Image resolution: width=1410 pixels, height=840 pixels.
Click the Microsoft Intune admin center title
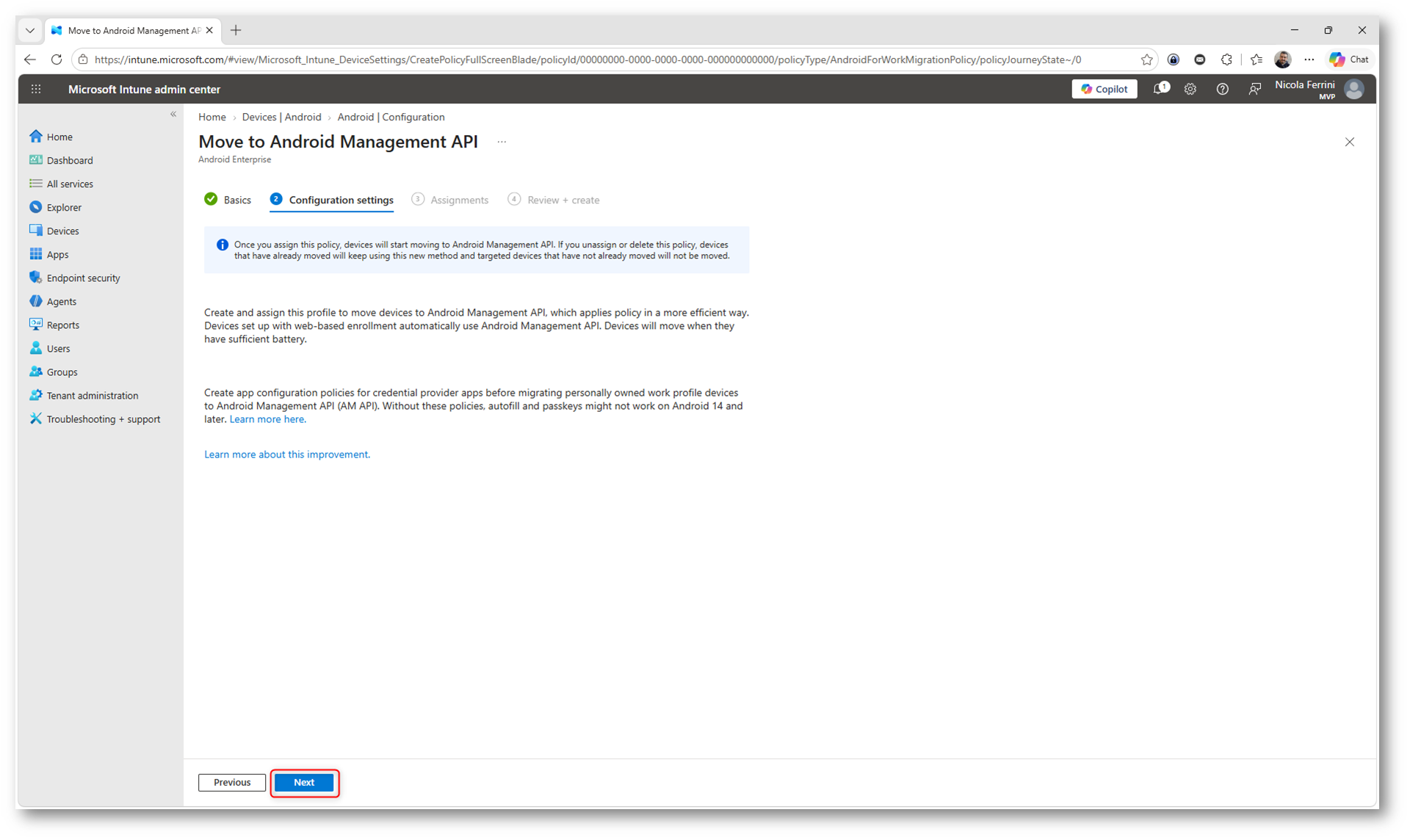coord(144,89)
